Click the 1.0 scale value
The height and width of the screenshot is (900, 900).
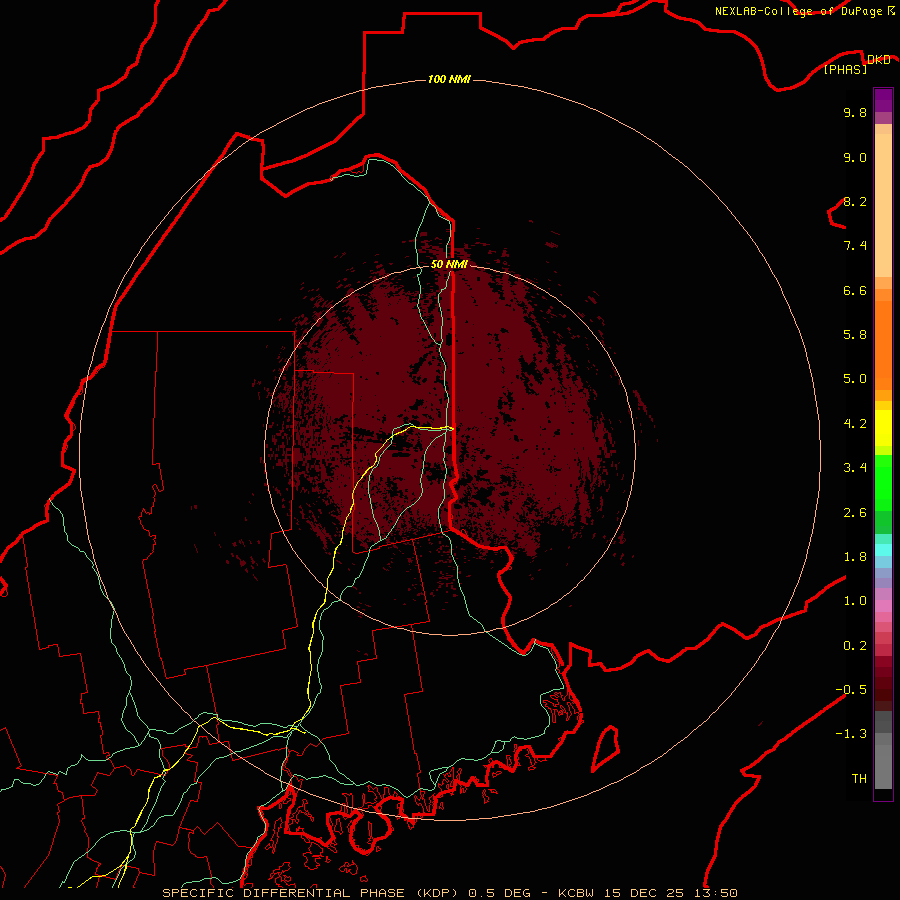(855, 601)
